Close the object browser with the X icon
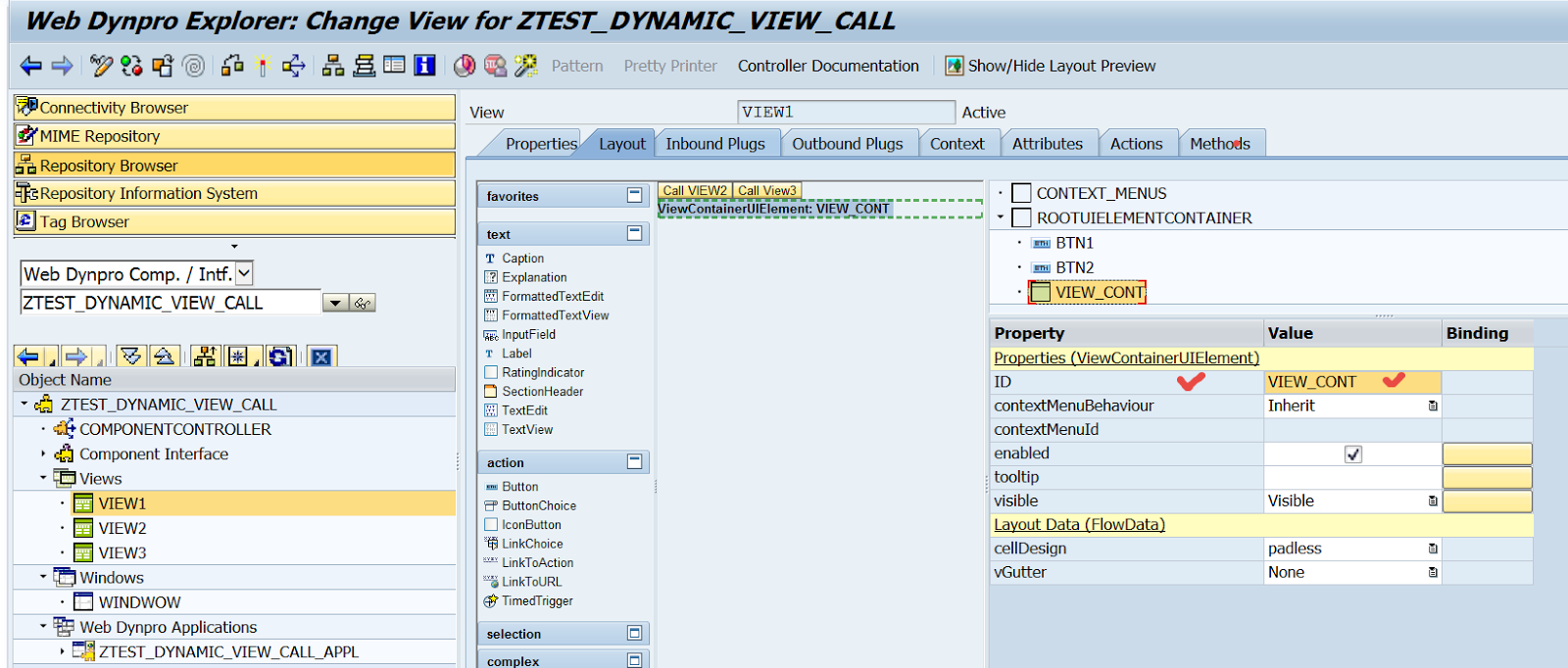The height and width of the screenshot is (668, 1568). point(321,357)
